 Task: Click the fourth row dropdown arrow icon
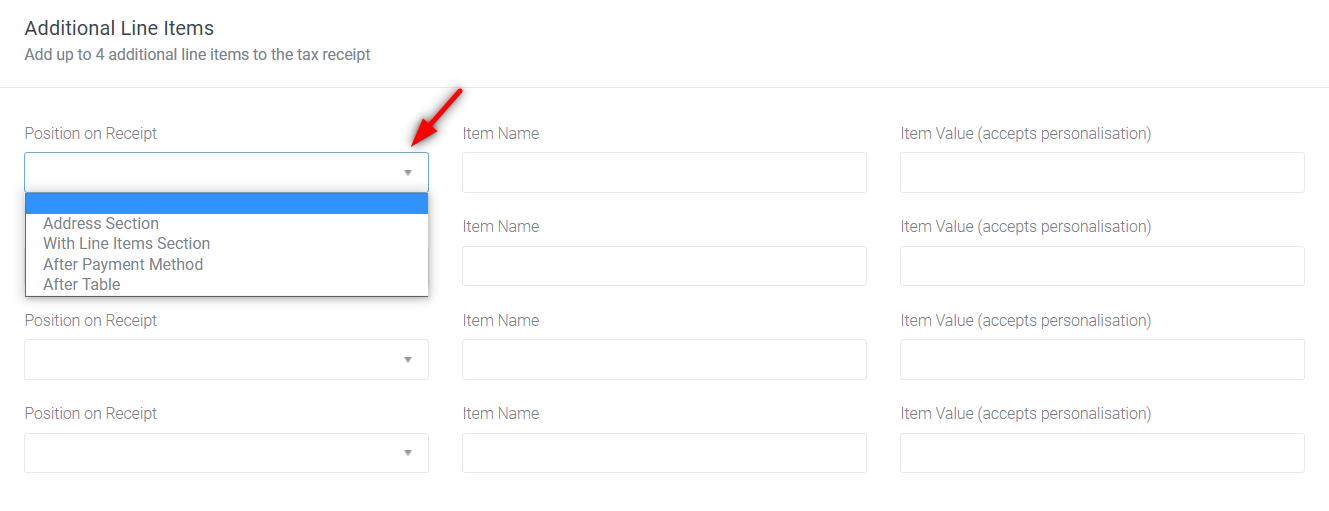(408, 453)
